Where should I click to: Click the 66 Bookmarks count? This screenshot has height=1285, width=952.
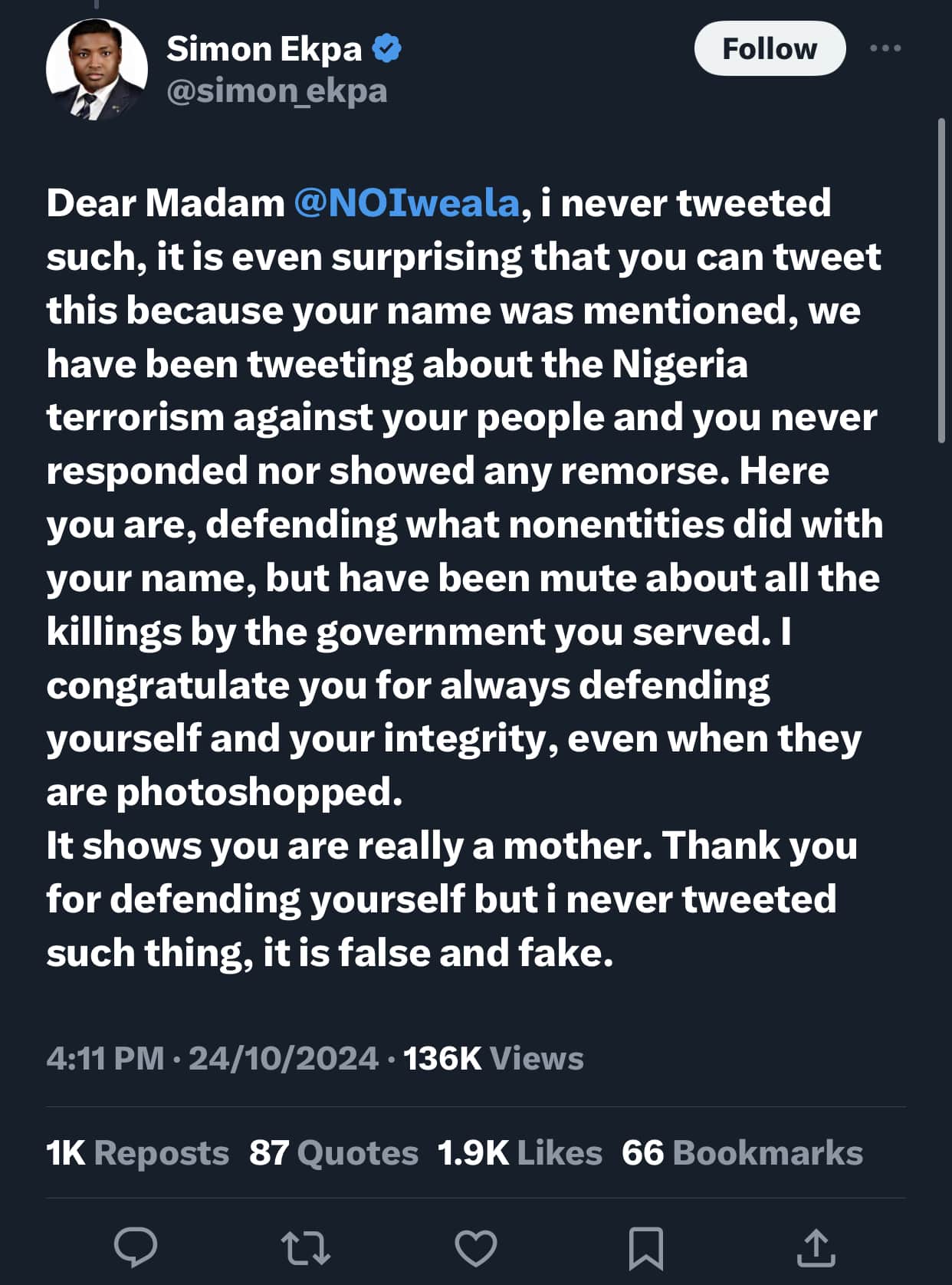[x=742, y=1152]
